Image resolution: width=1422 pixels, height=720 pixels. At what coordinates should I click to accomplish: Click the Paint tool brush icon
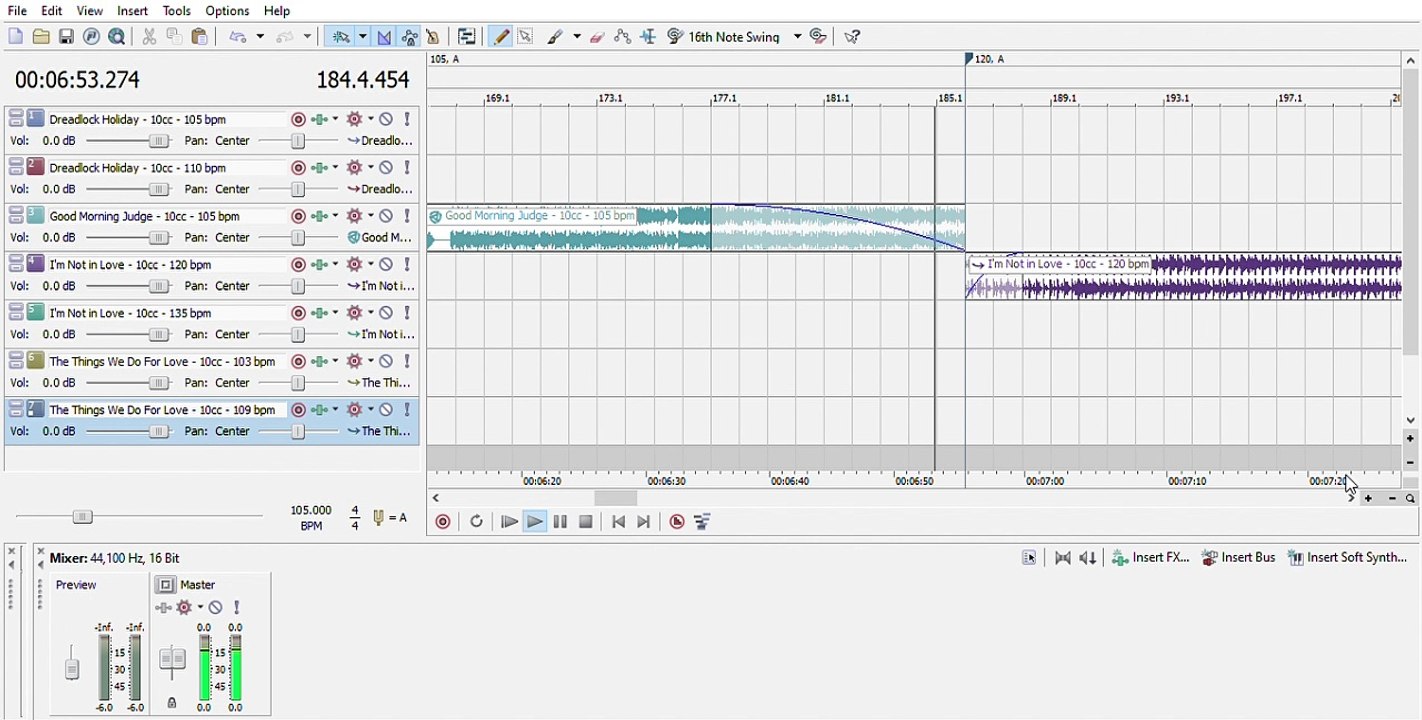555,37
